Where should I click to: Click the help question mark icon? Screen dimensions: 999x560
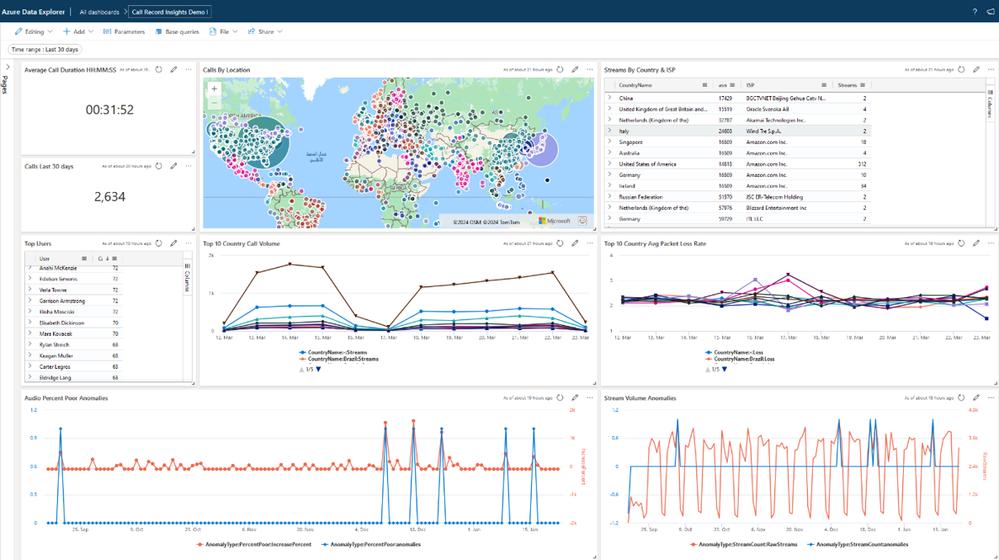coord(975,11)
